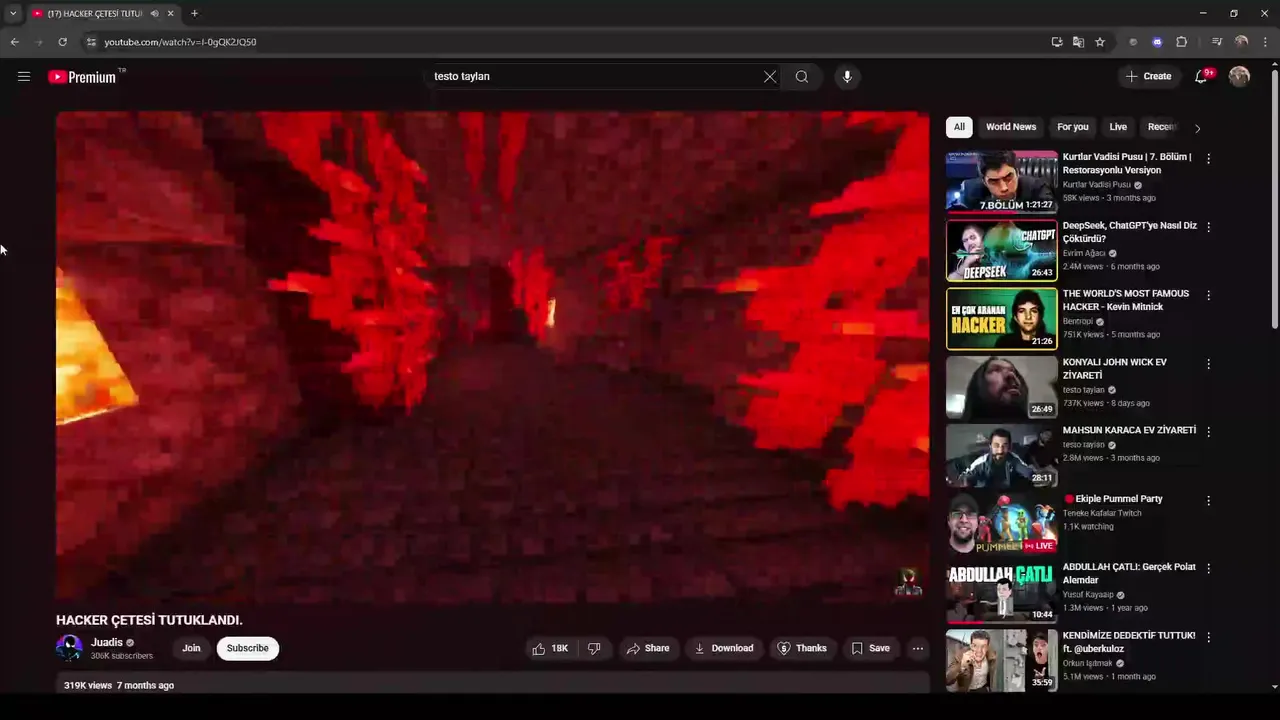The image size is (1280, 720).
Task: Close the HACKER ÇETESİ tab
Action: tap(171, 13)
